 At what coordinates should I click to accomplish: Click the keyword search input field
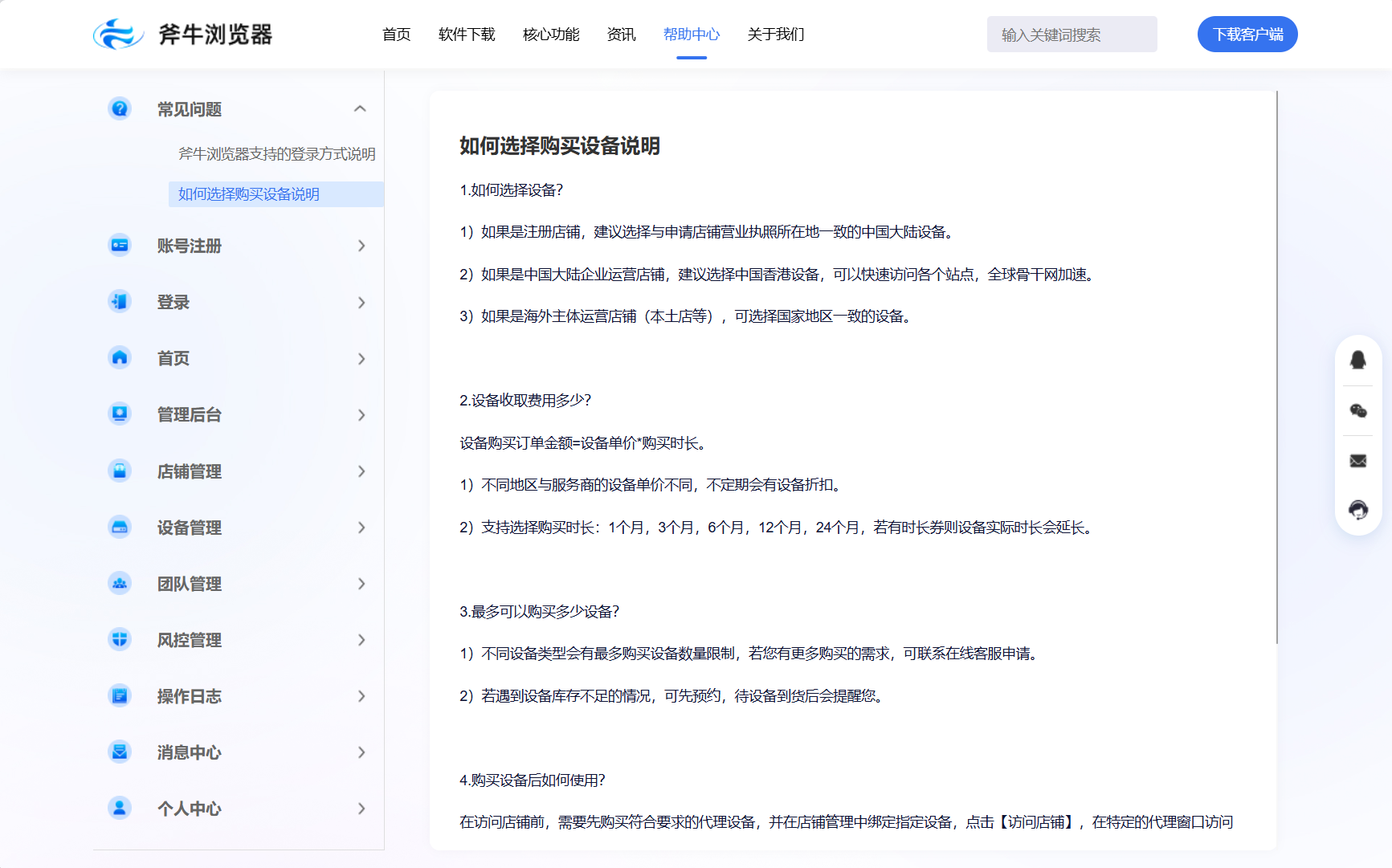(x=1072, y=34)
